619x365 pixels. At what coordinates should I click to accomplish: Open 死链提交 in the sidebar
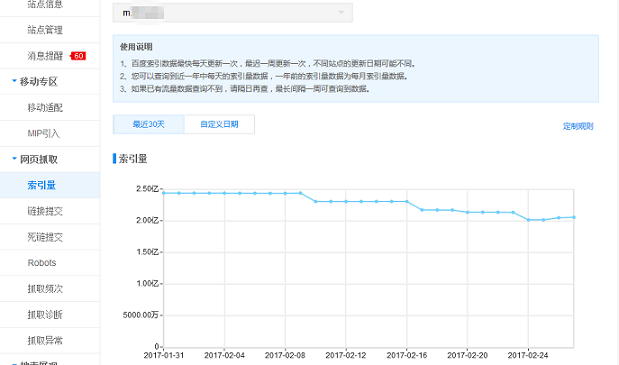coord(45,237)
